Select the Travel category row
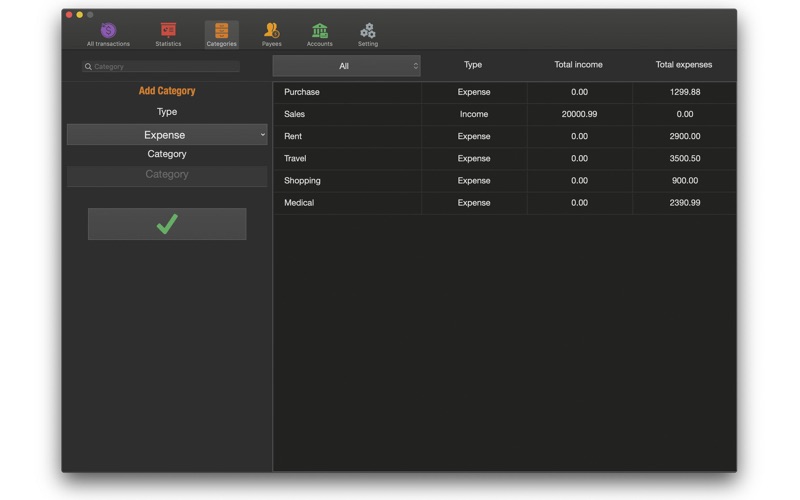The image size is (800, 500). coord(505,159)
